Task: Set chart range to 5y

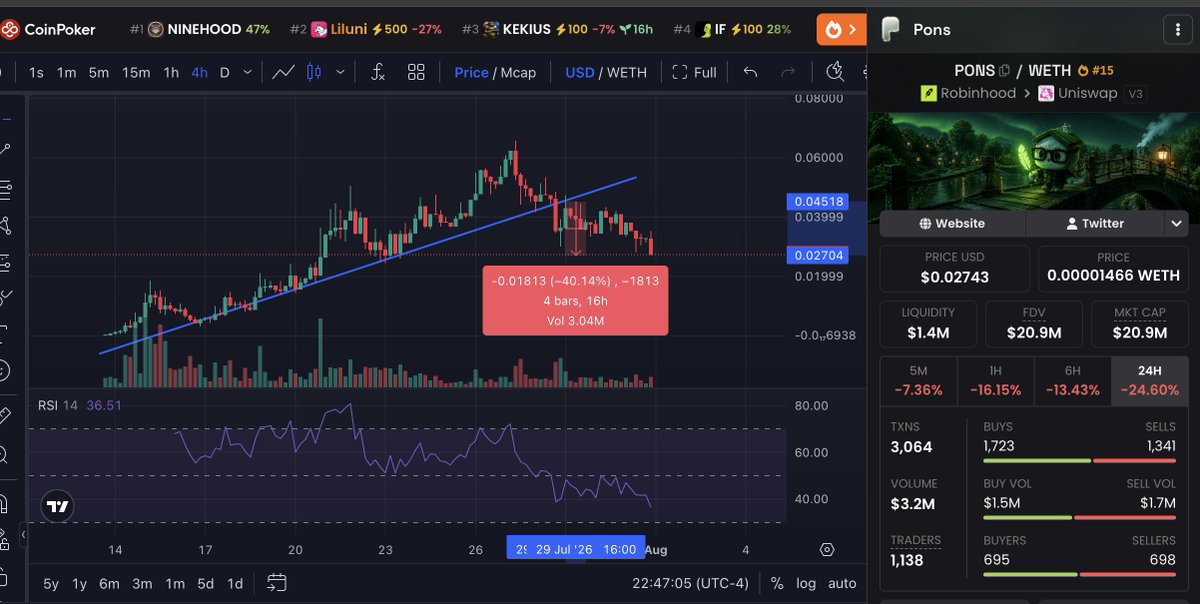Action: click(51, 583)
